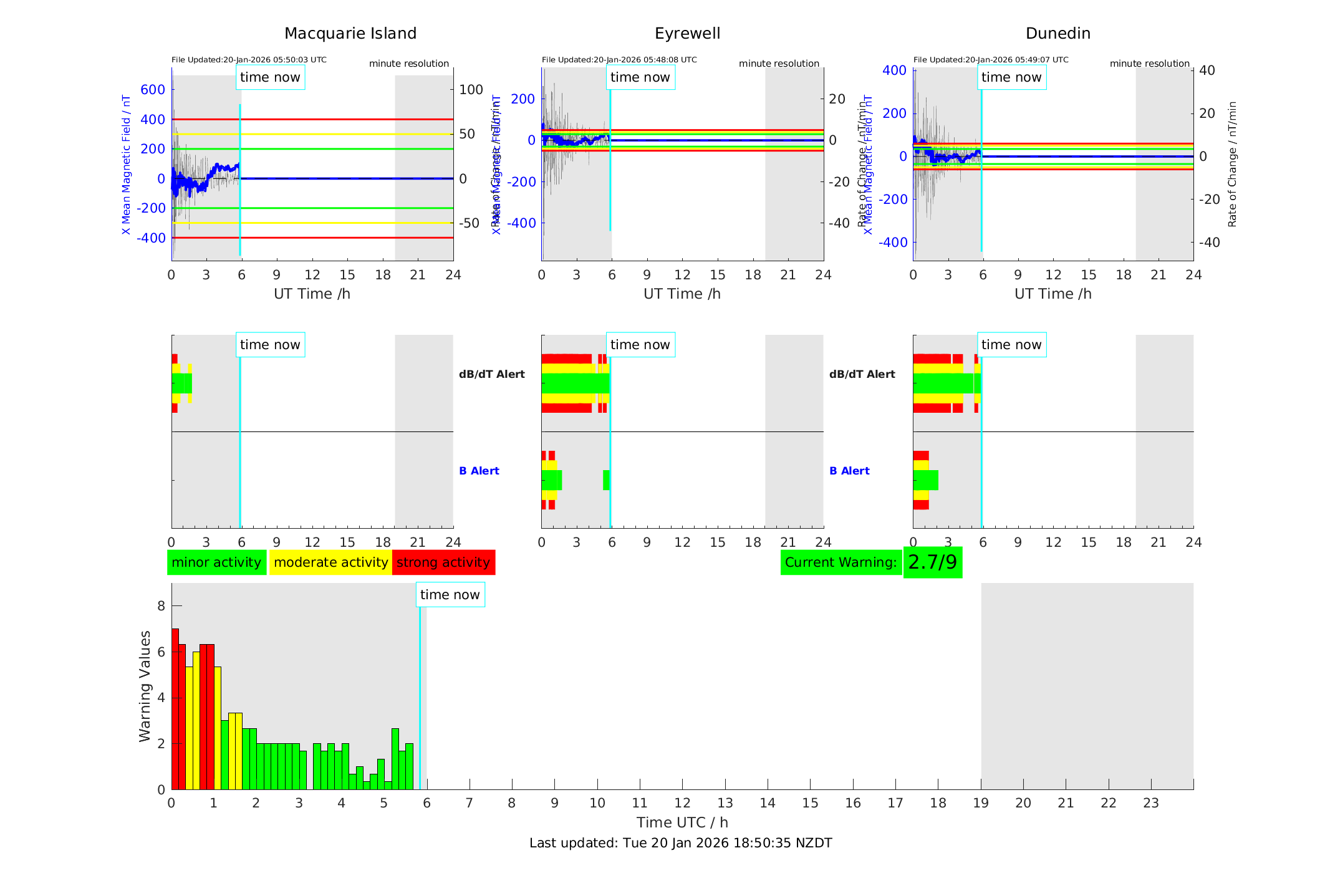Click the 2.7/9 warning value box
The height and width of the screenshot is (896, 1320).
click(x=932, y=562)
